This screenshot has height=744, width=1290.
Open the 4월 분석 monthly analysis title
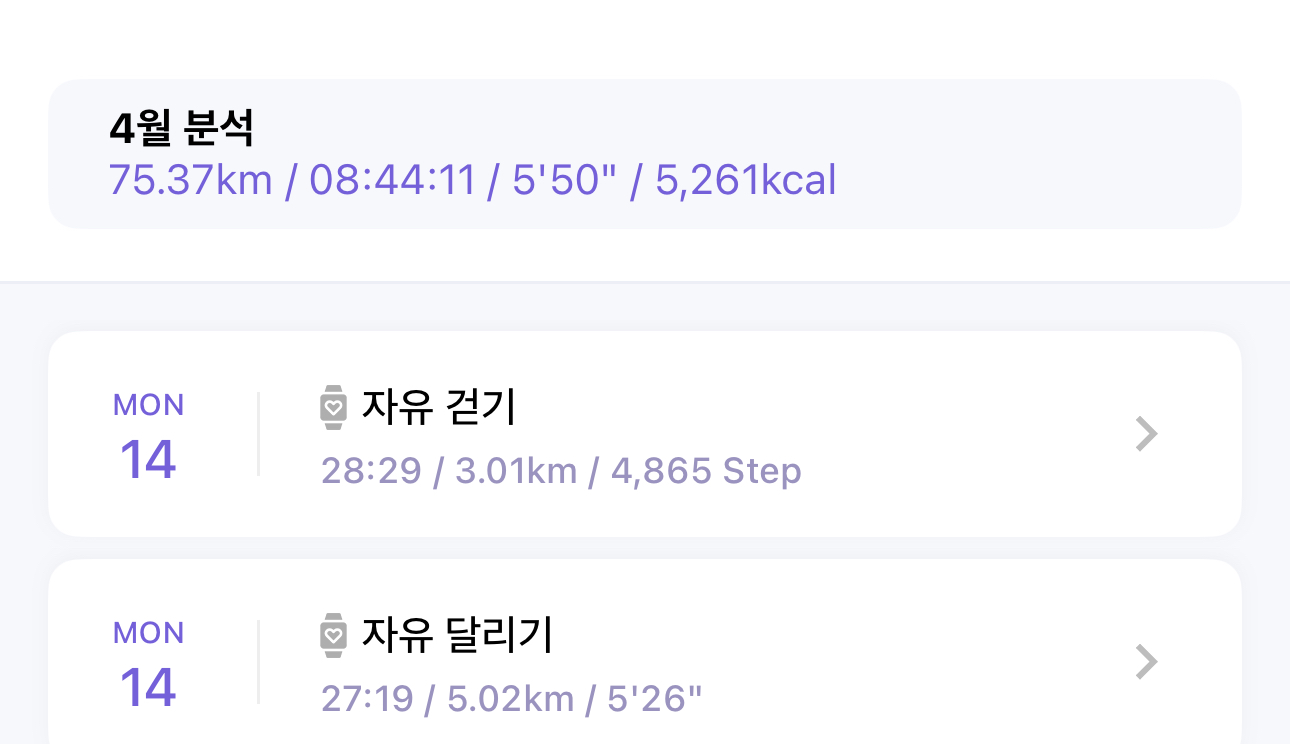click(182, 128)
